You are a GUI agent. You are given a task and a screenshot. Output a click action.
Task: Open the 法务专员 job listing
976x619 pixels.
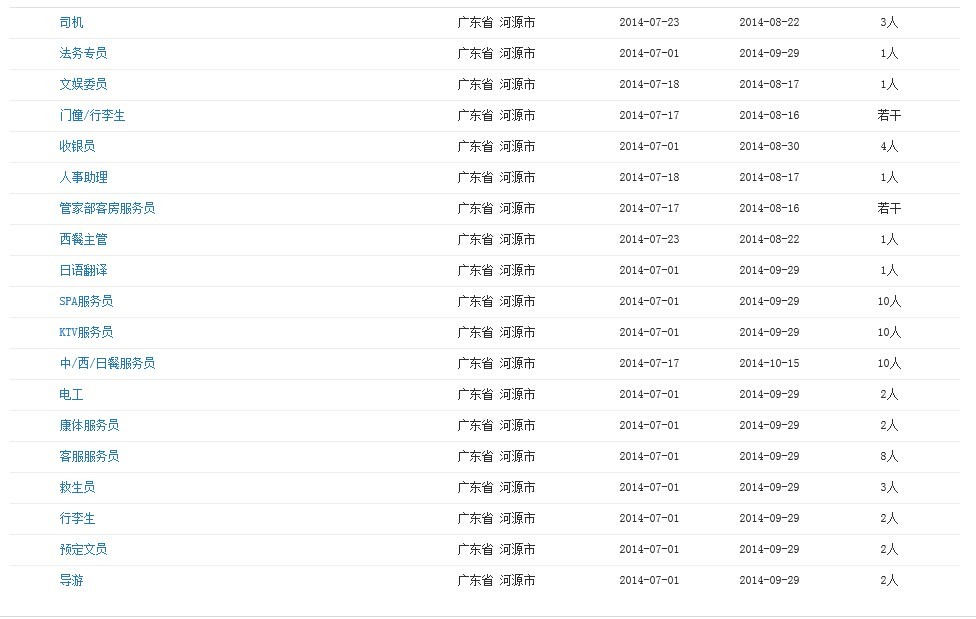[83, 54]
